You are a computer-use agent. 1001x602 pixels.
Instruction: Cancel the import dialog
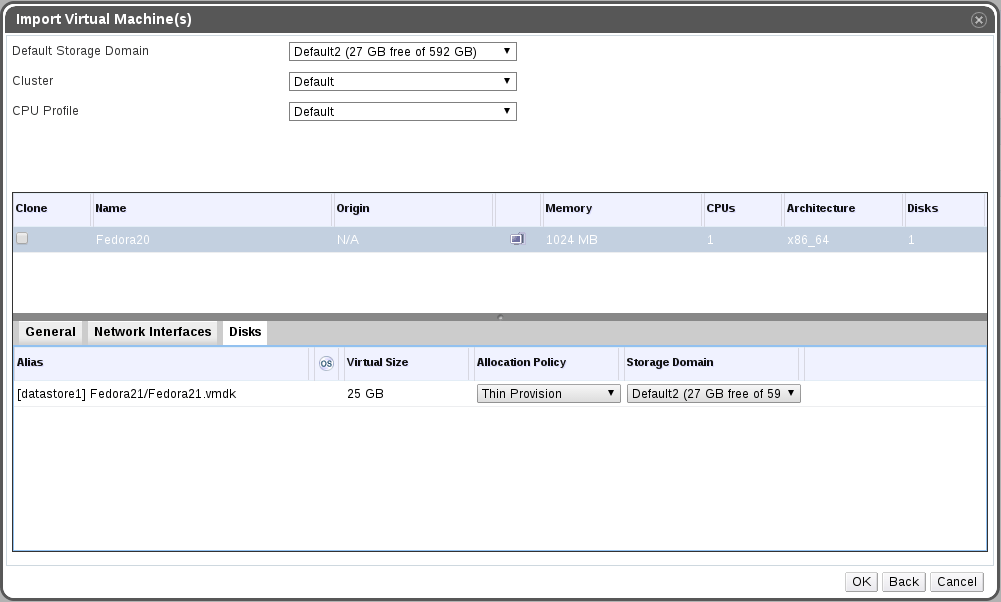(x=957, y=582)
